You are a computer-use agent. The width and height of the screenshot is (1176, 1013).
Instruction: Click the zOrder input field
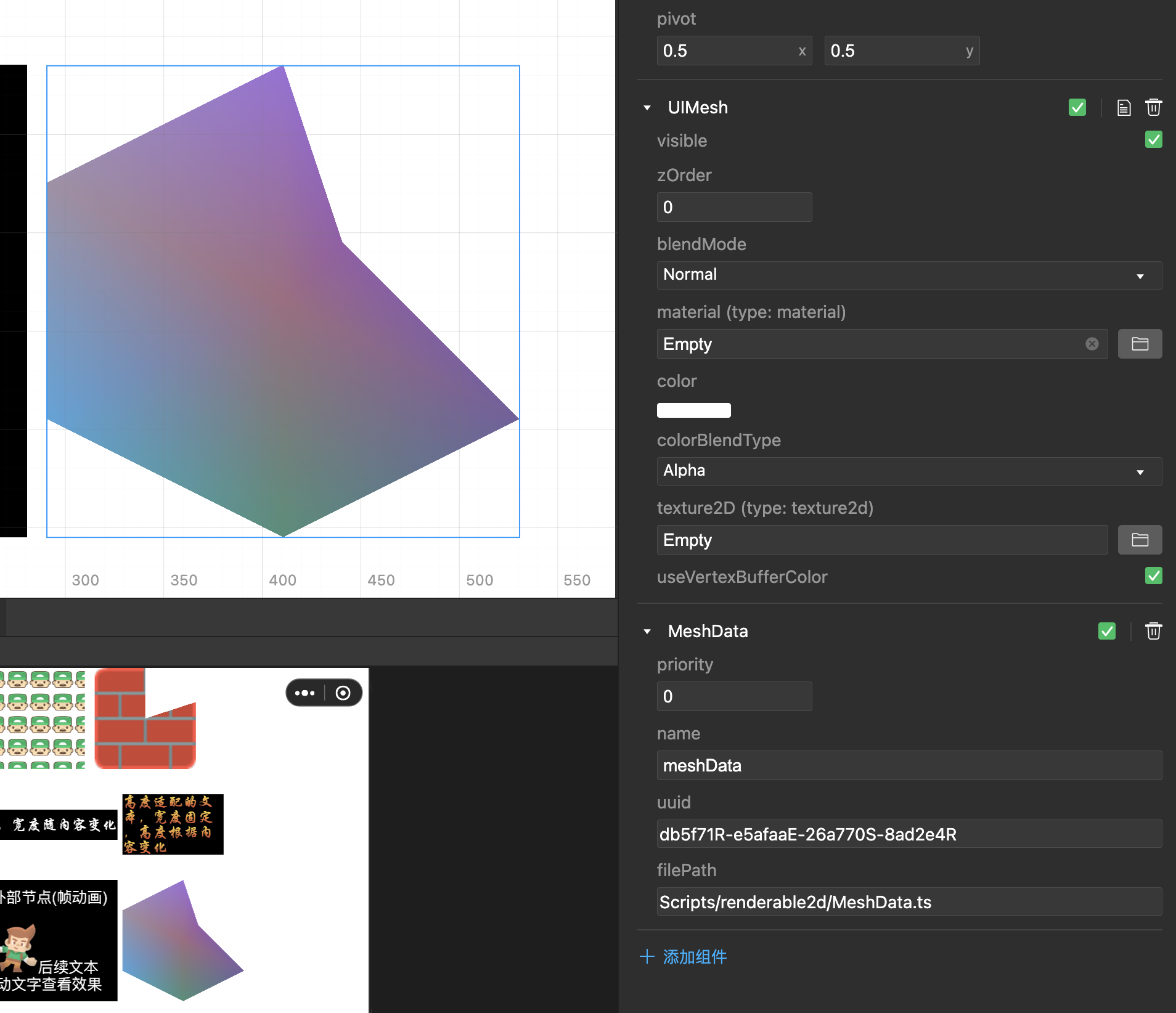[x=733, y=207]
